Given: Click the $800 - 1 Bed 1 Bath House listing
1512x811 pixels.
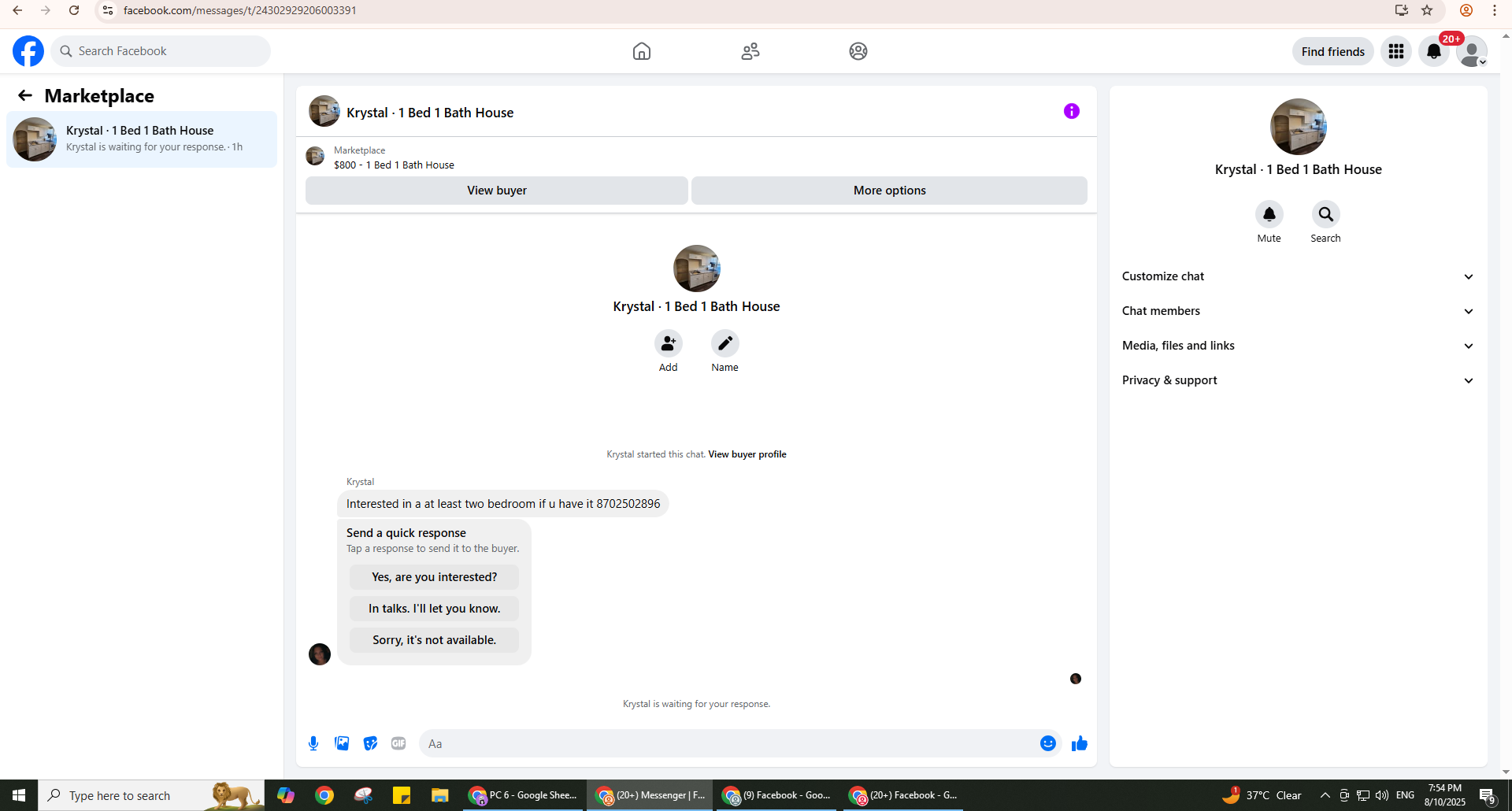Looking at the screenshot, I should 394,165.
